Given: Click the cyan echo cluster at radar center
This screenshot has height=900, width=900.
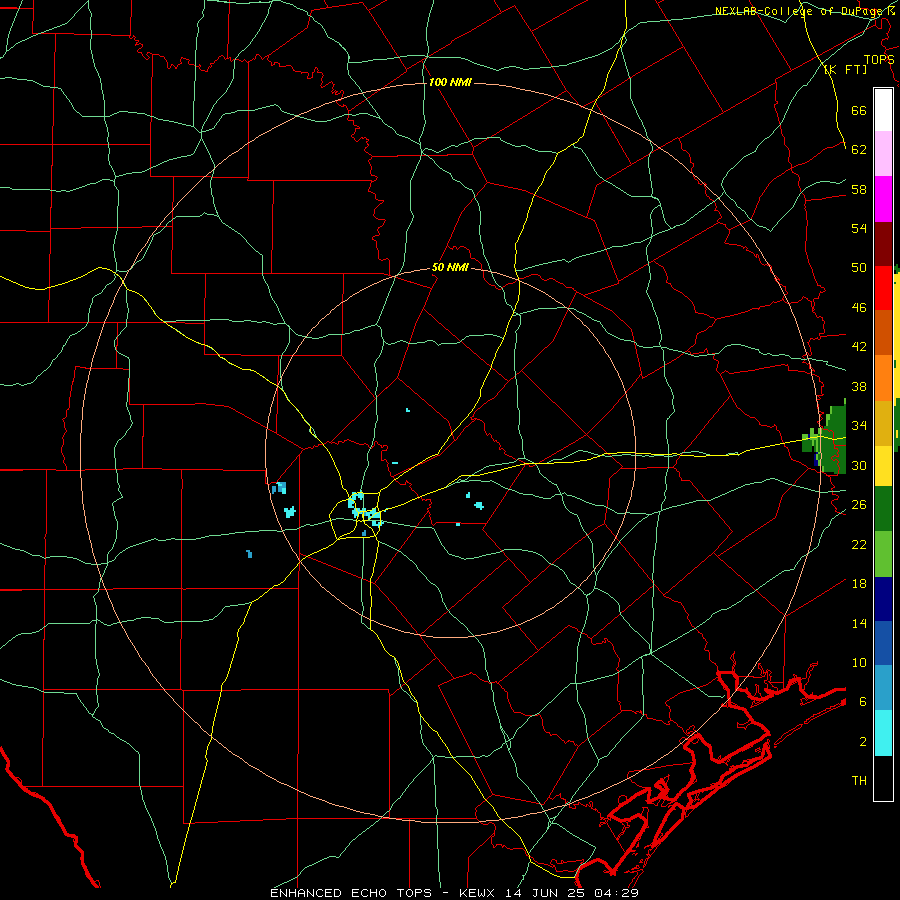Looking at the screenshot, I should [364, 509].
